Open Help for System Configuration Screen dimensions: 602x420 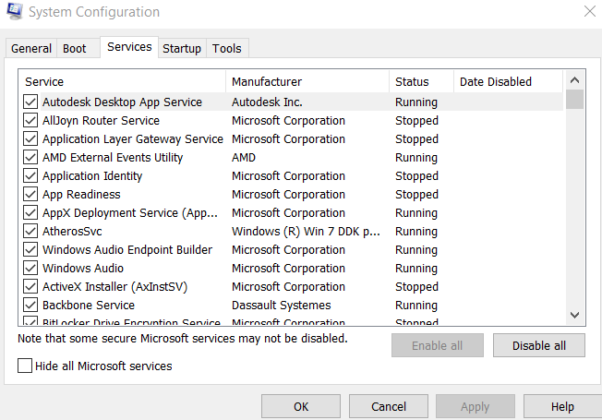point(562,406)
